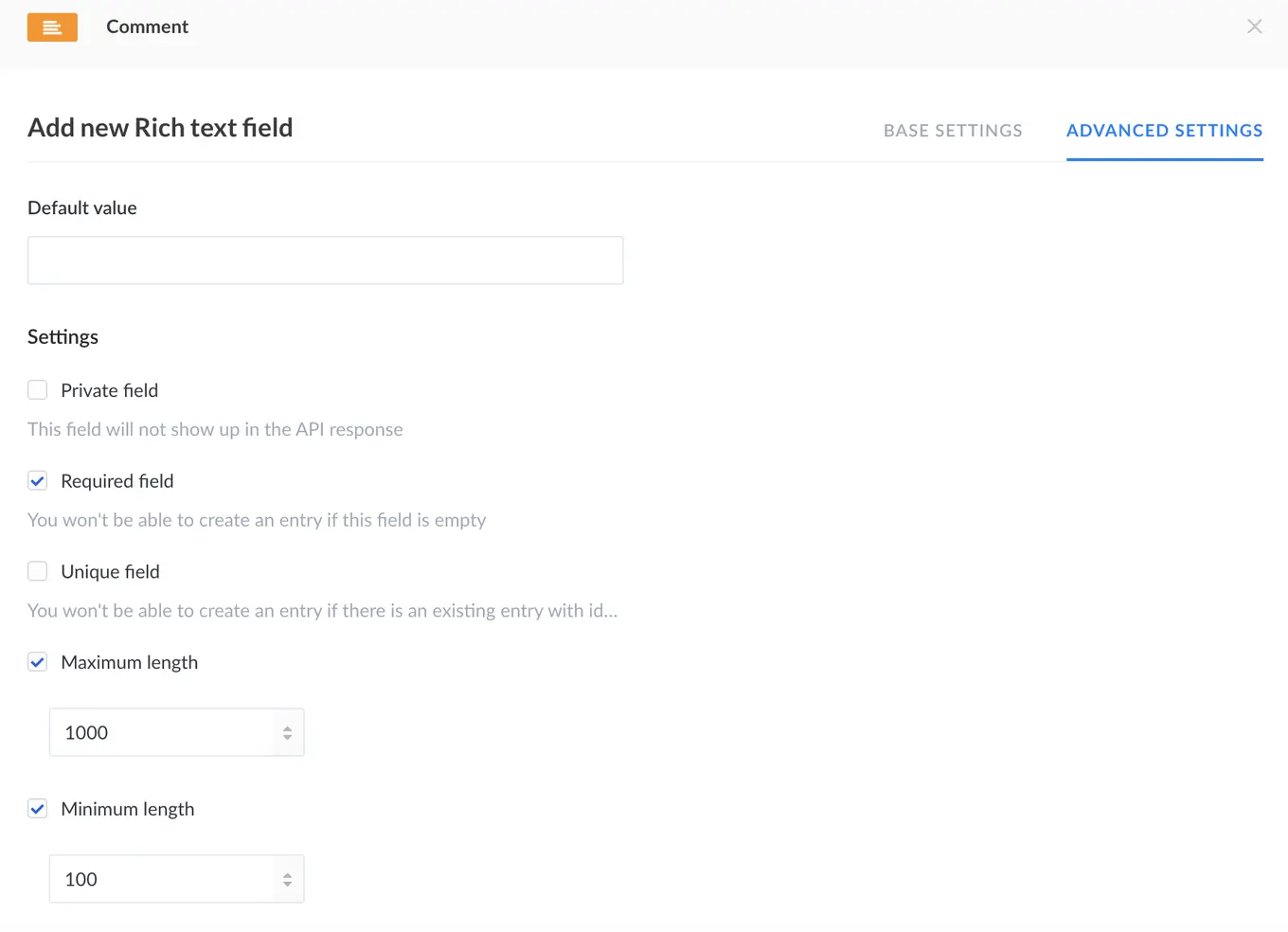Close the Comment field dialog

pos(1254,27)
